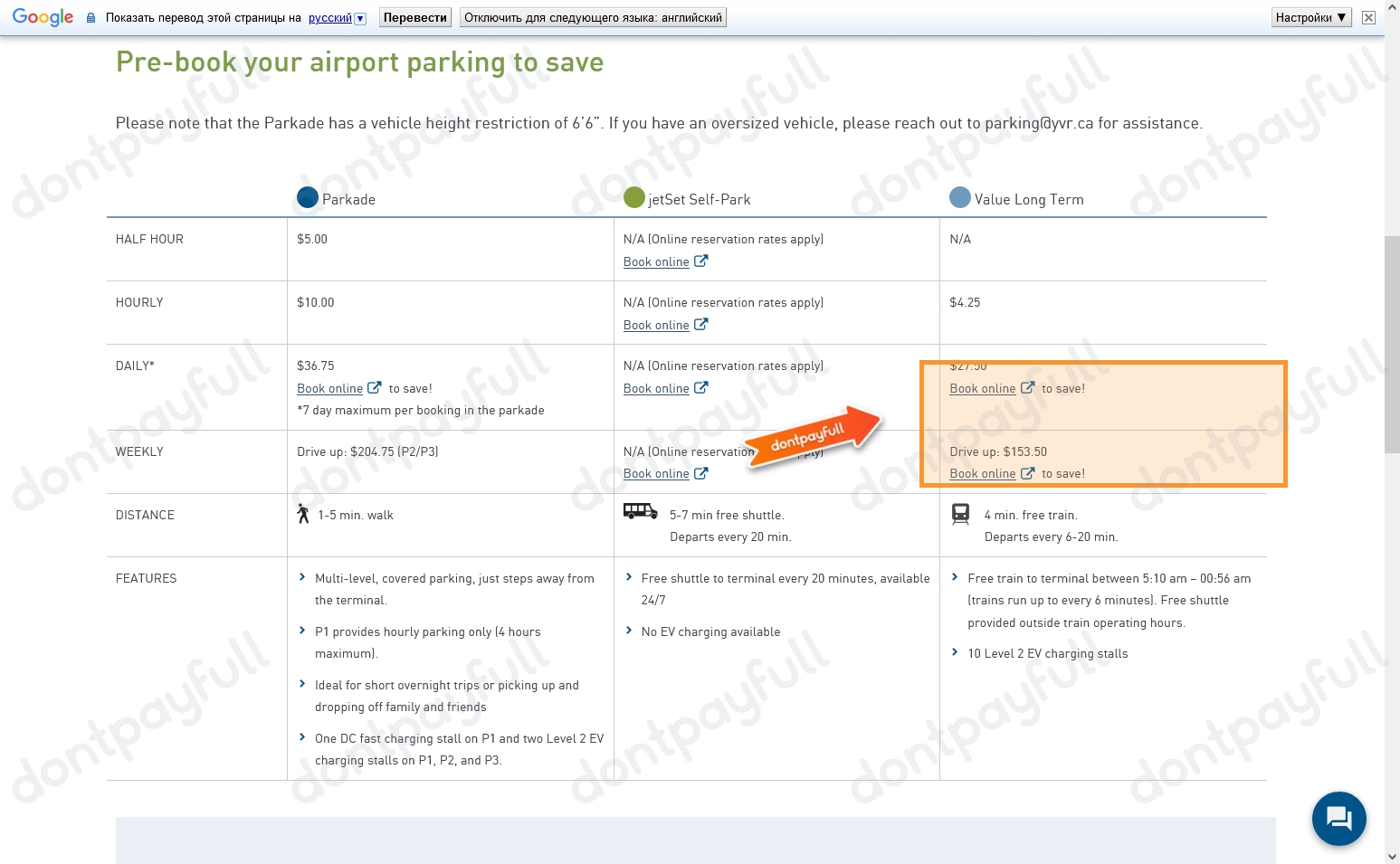1400x864 pixels.
Task: Click the blue circle next to Parkade heading
Action: coord(307,197)
